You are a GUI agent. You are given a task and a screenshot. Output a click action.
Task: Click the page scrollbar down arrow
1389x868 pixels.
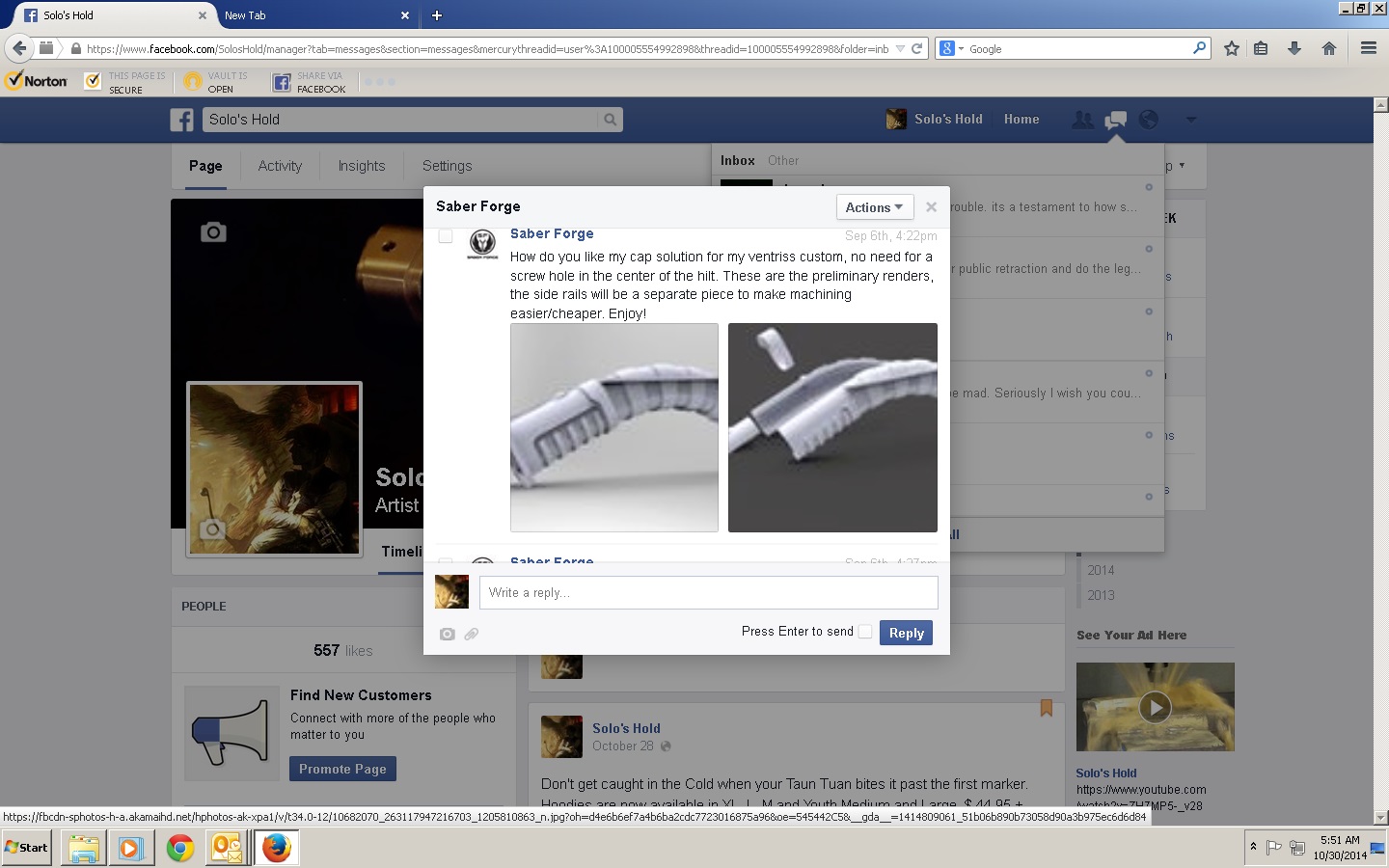click(1380, 818)
